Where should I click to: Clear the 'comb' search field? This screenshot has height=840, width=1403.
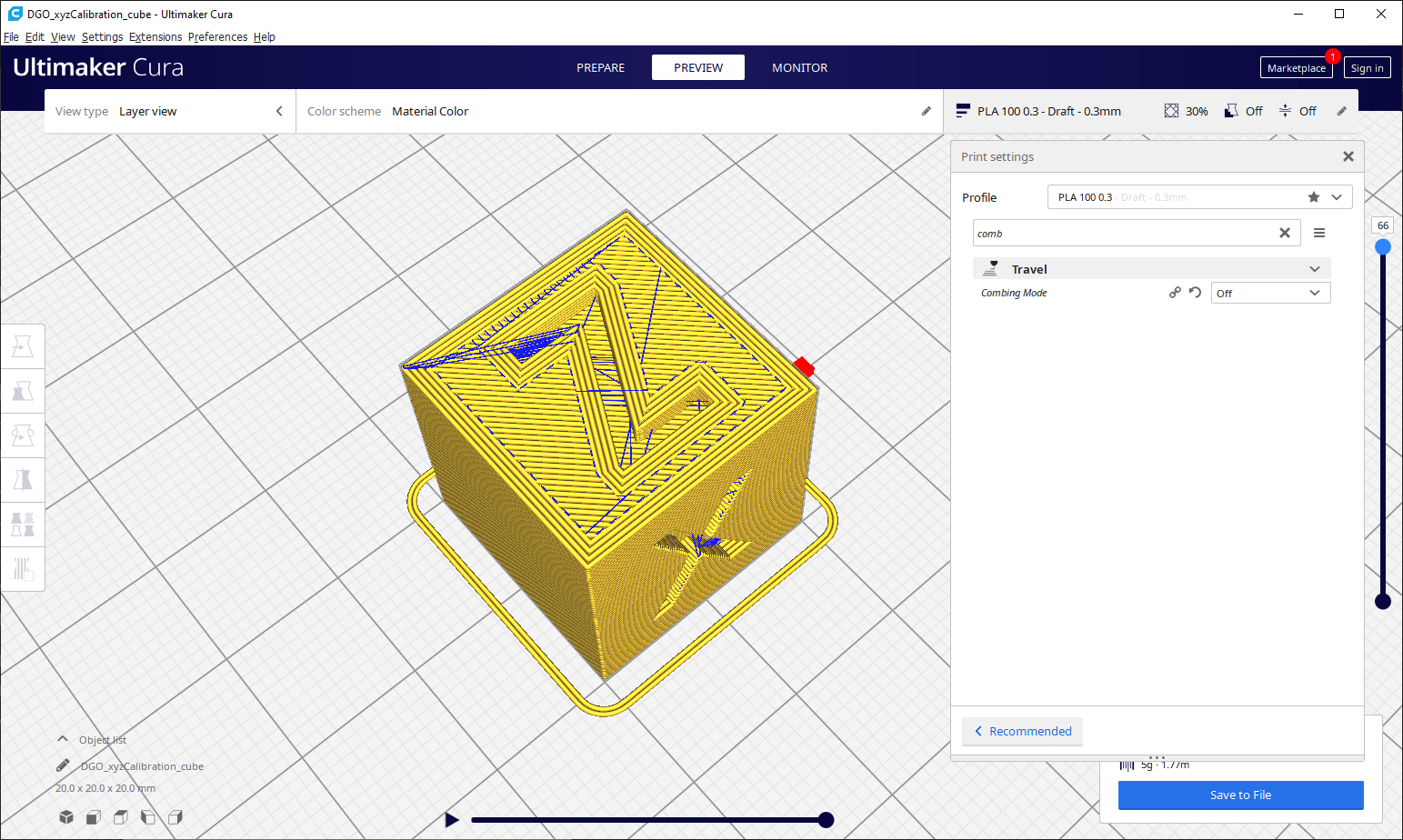point(1285,233)
